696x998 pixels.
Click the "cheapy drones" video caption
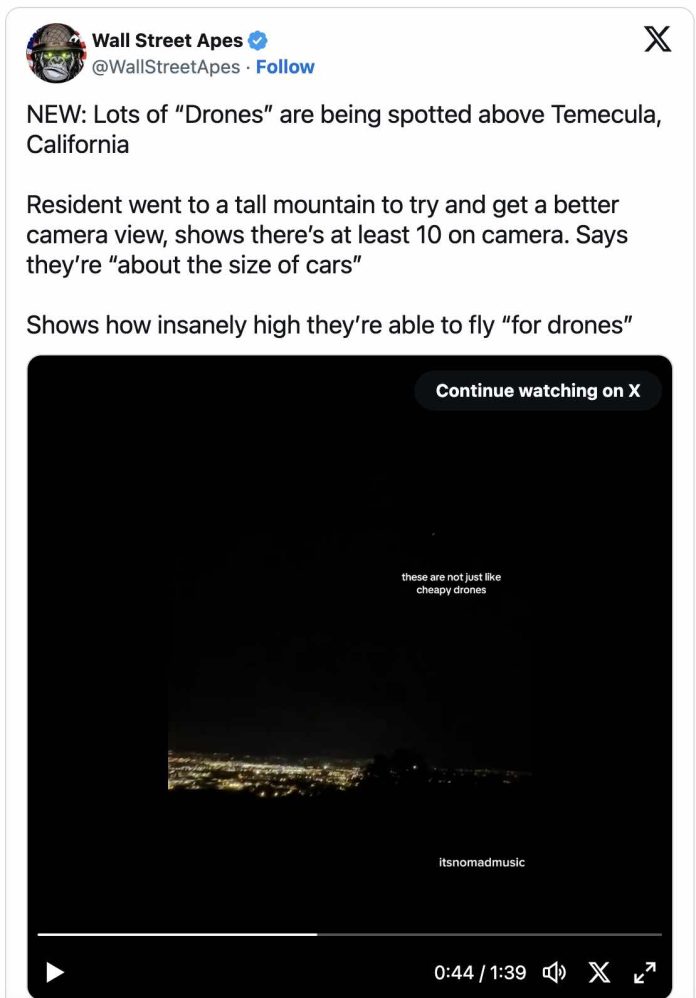451,583
